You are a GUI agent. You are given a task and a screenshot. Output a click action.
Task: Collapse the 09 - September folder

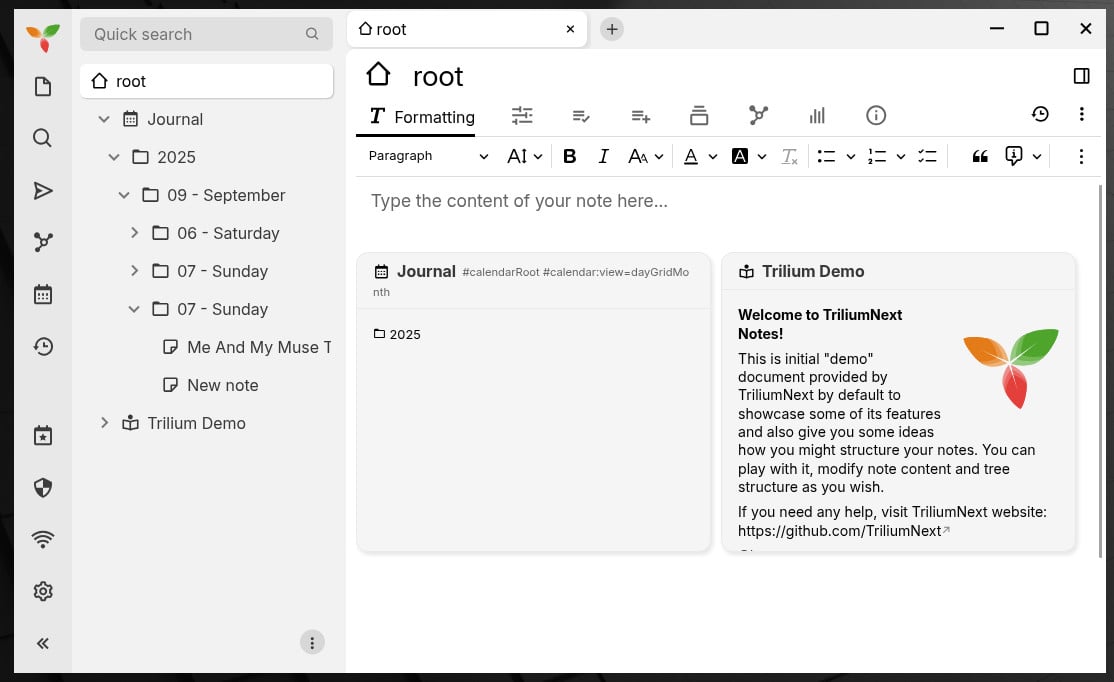[x=124, y=195]
